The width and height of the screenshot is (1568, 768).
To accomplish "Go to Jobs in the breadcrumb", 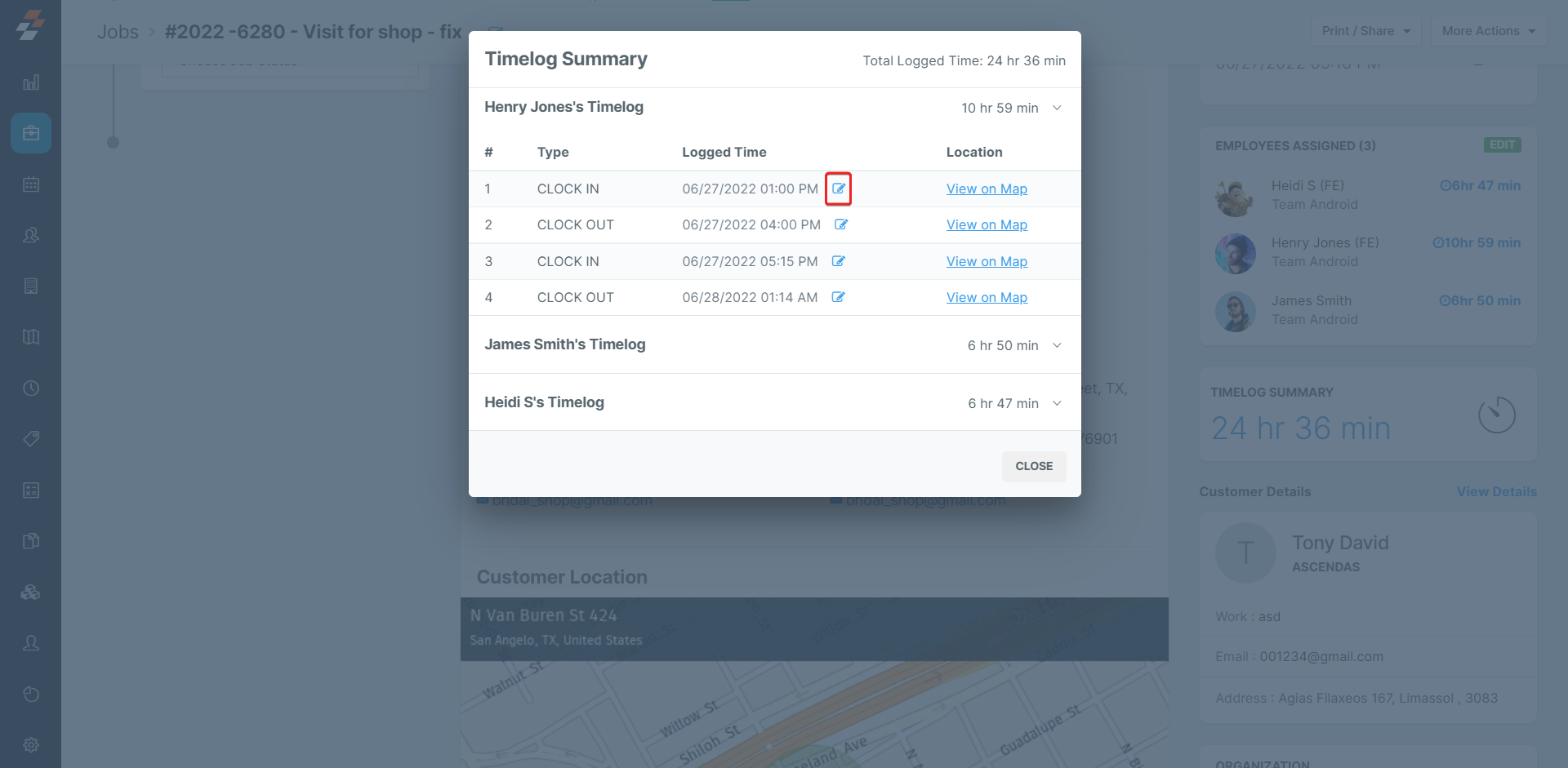I will (118, 32).
